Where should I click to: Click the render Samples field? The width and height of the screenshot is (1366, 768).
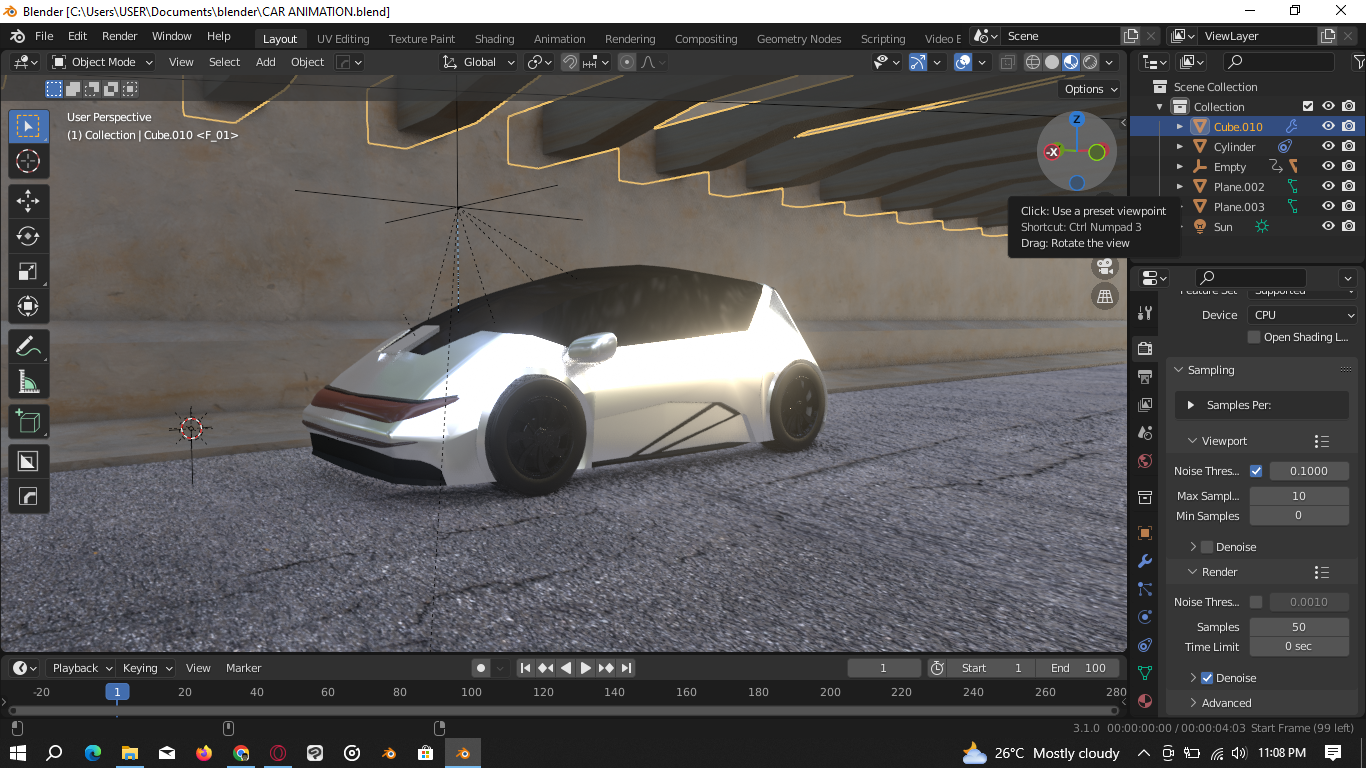1299,627
